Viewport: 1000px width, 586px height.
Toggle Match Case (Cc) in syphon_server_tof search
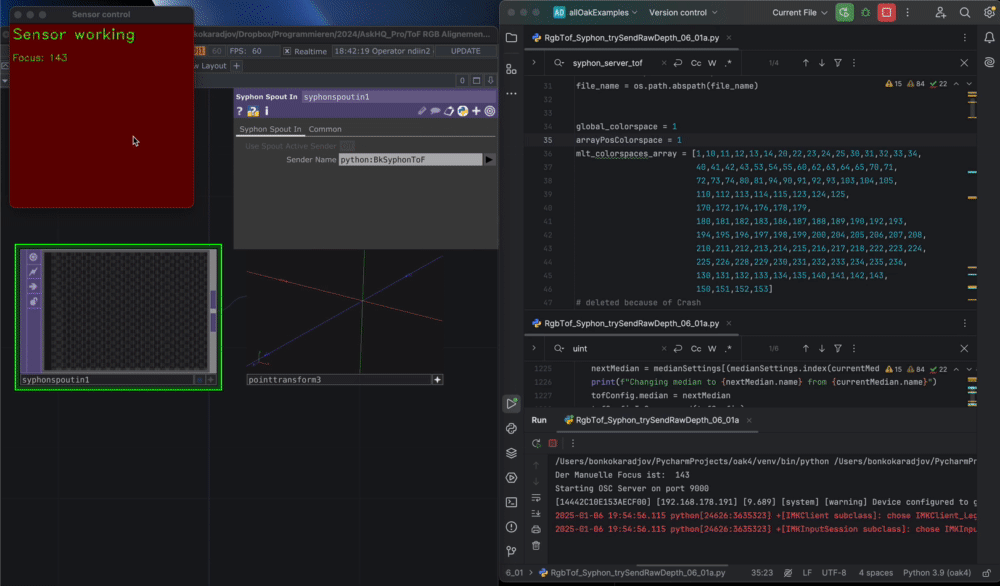click(x=696, y=63)
